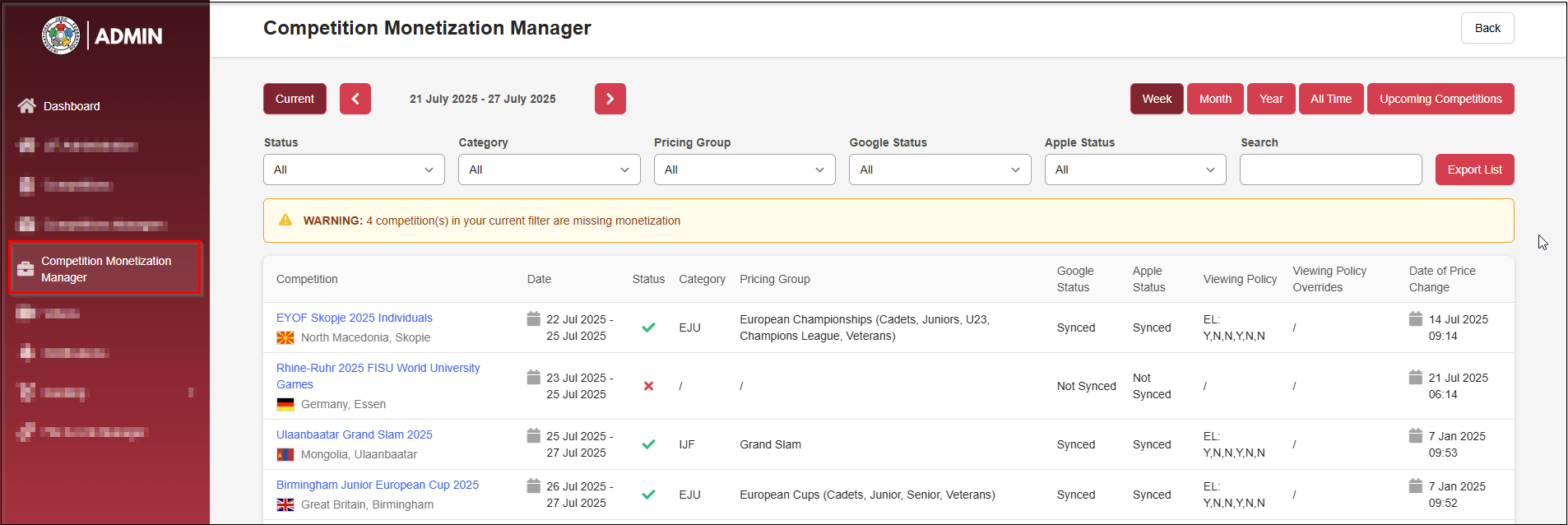Select the All Time range tab
Image resolution: width=1568 pixels, height=525 pixels.
coord(1330,99)
